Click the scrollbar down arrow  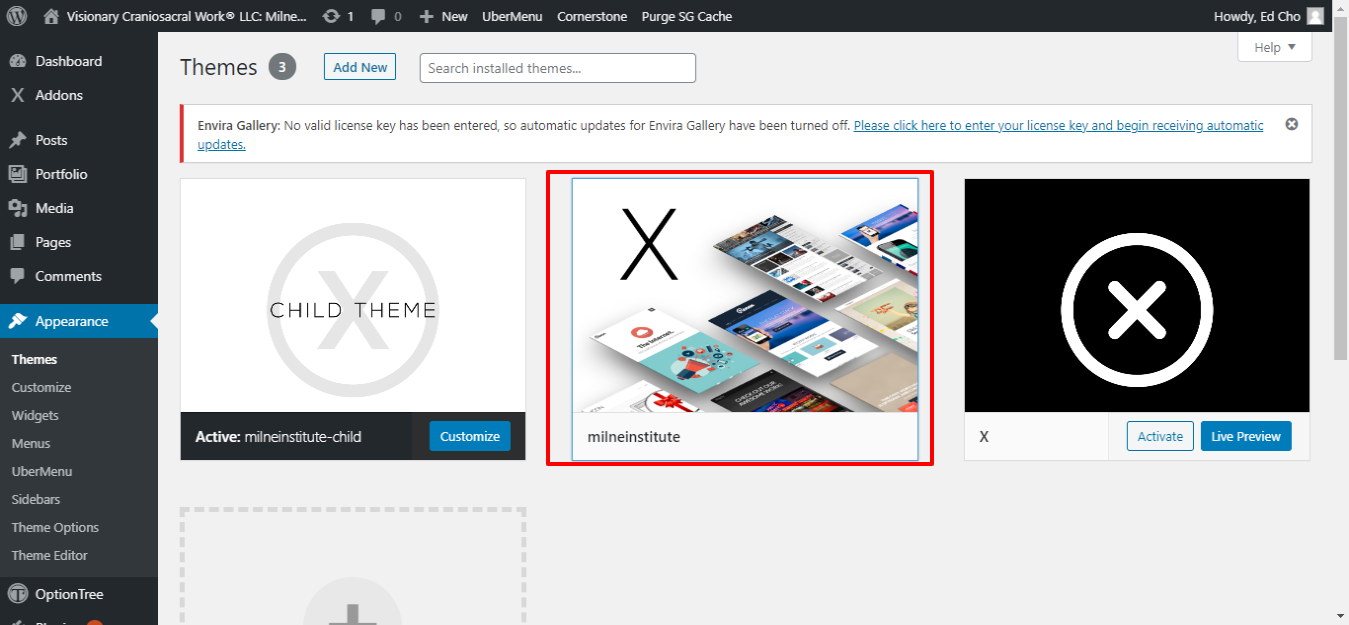1340,616
